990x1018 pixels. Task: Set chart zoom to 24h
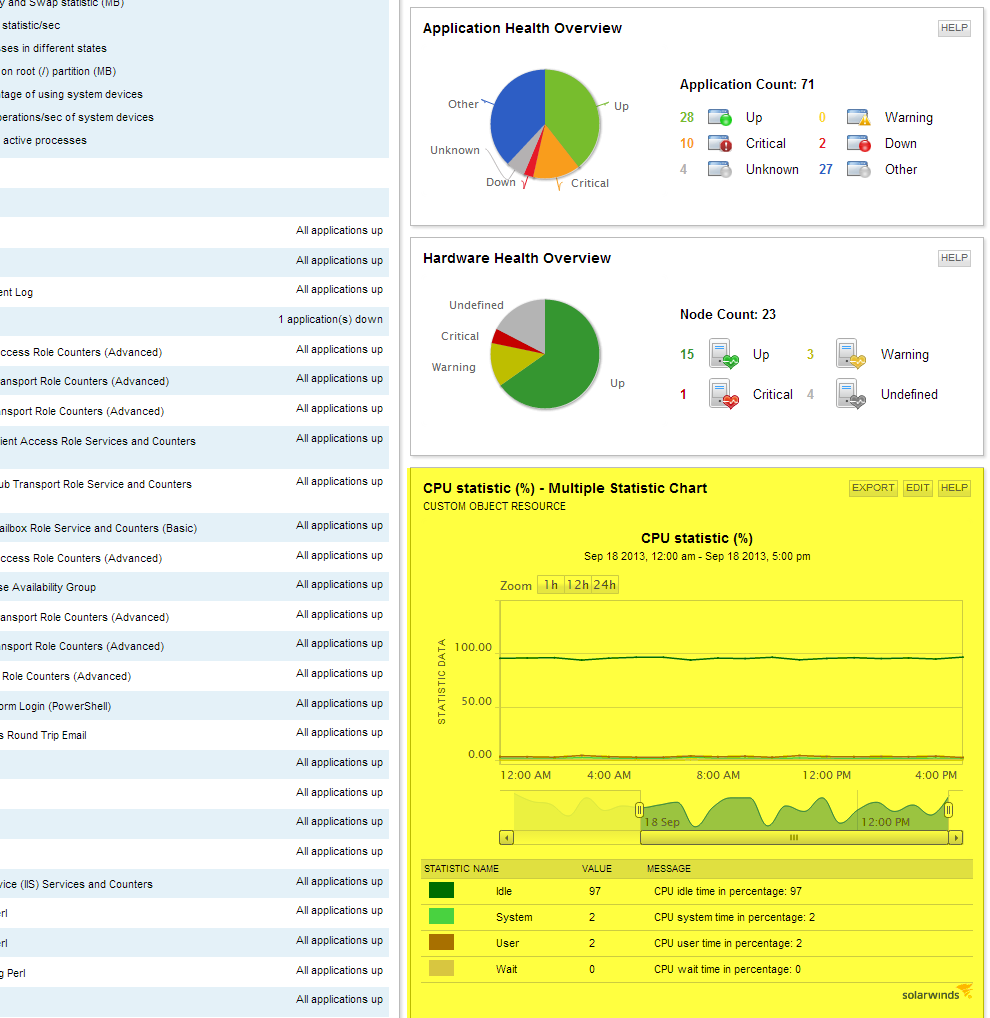click(604, 585)
